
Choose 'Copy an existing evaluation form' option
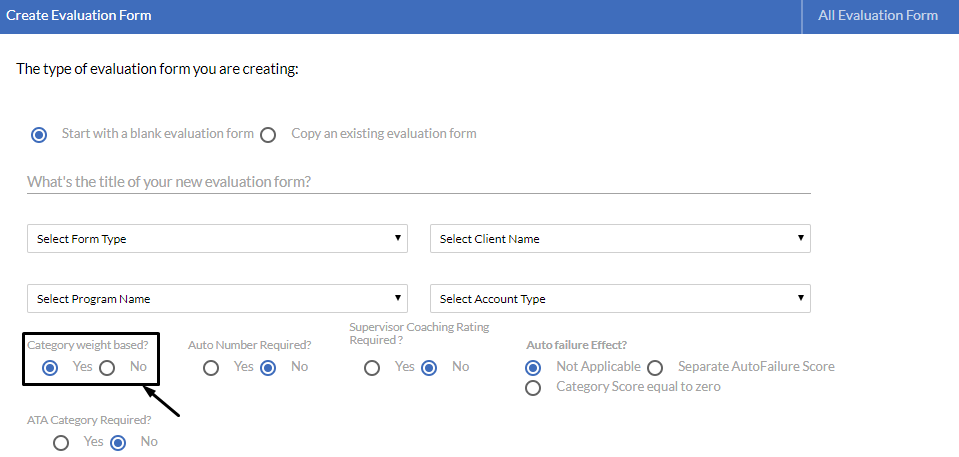point(268,135)
